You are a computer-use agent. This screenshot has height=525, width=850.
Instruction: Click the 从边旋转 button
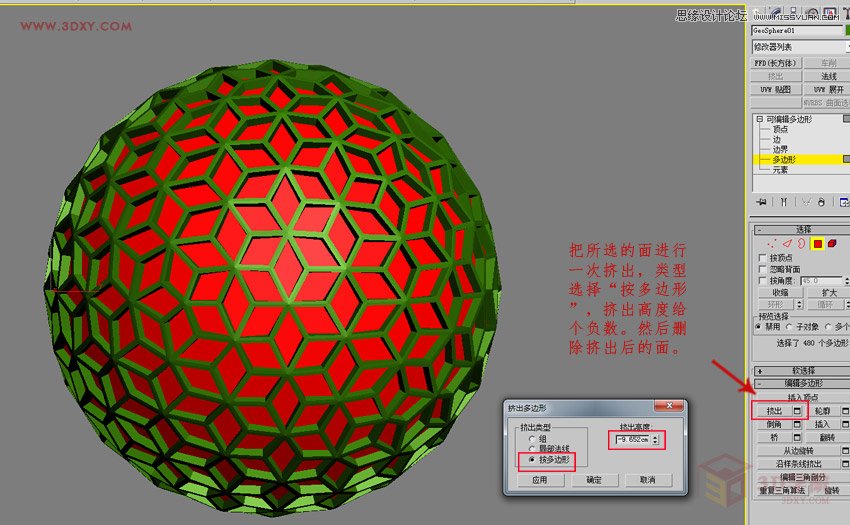point(798,451)
